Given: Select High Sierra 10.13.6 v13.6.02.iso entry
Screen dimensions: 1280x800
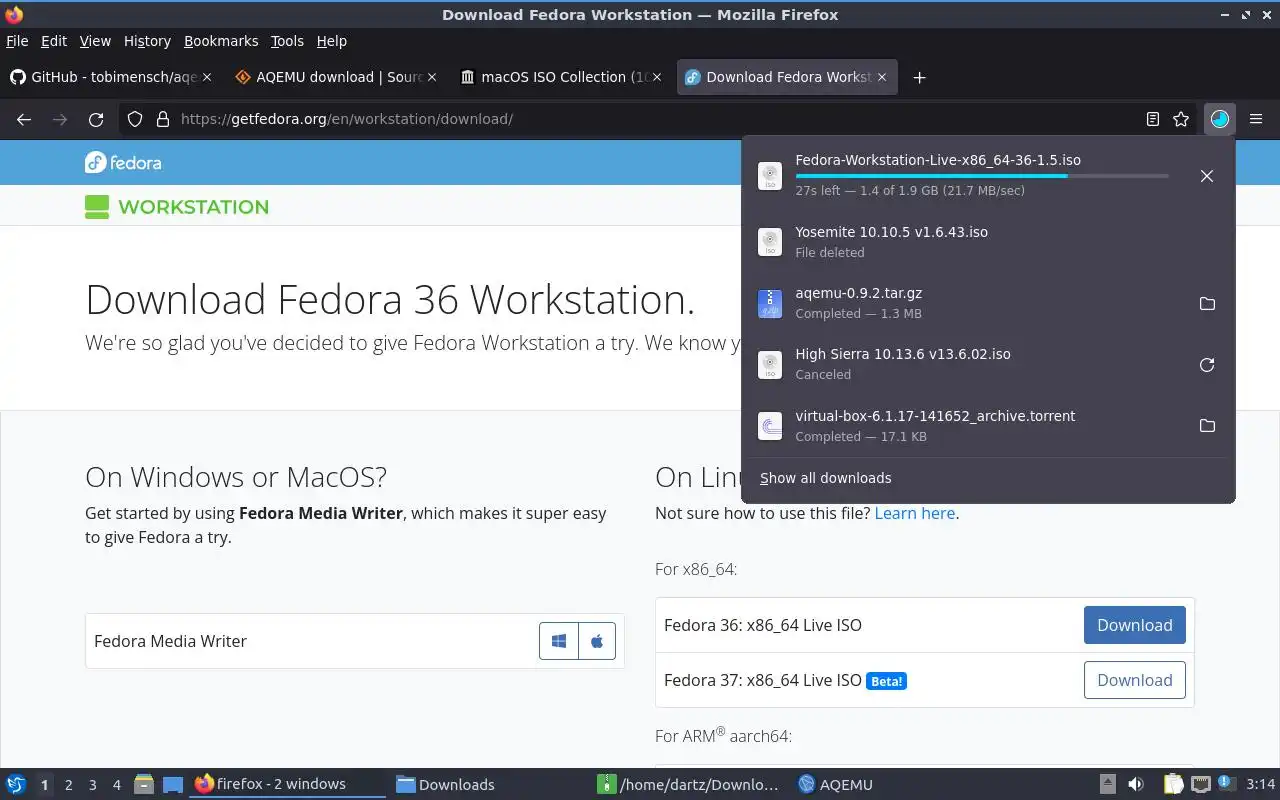Looking at the screenshot, I should 988,364.
